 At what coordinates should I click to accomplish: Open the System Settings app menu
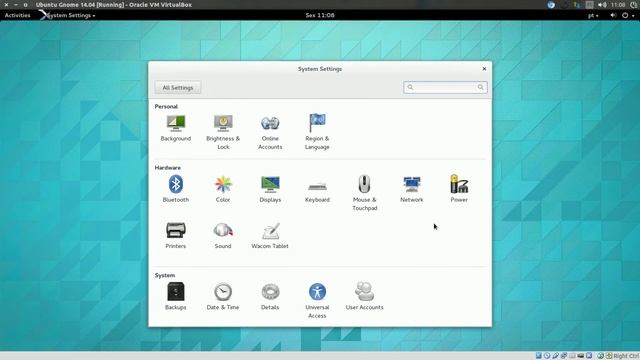click(68, 16)
